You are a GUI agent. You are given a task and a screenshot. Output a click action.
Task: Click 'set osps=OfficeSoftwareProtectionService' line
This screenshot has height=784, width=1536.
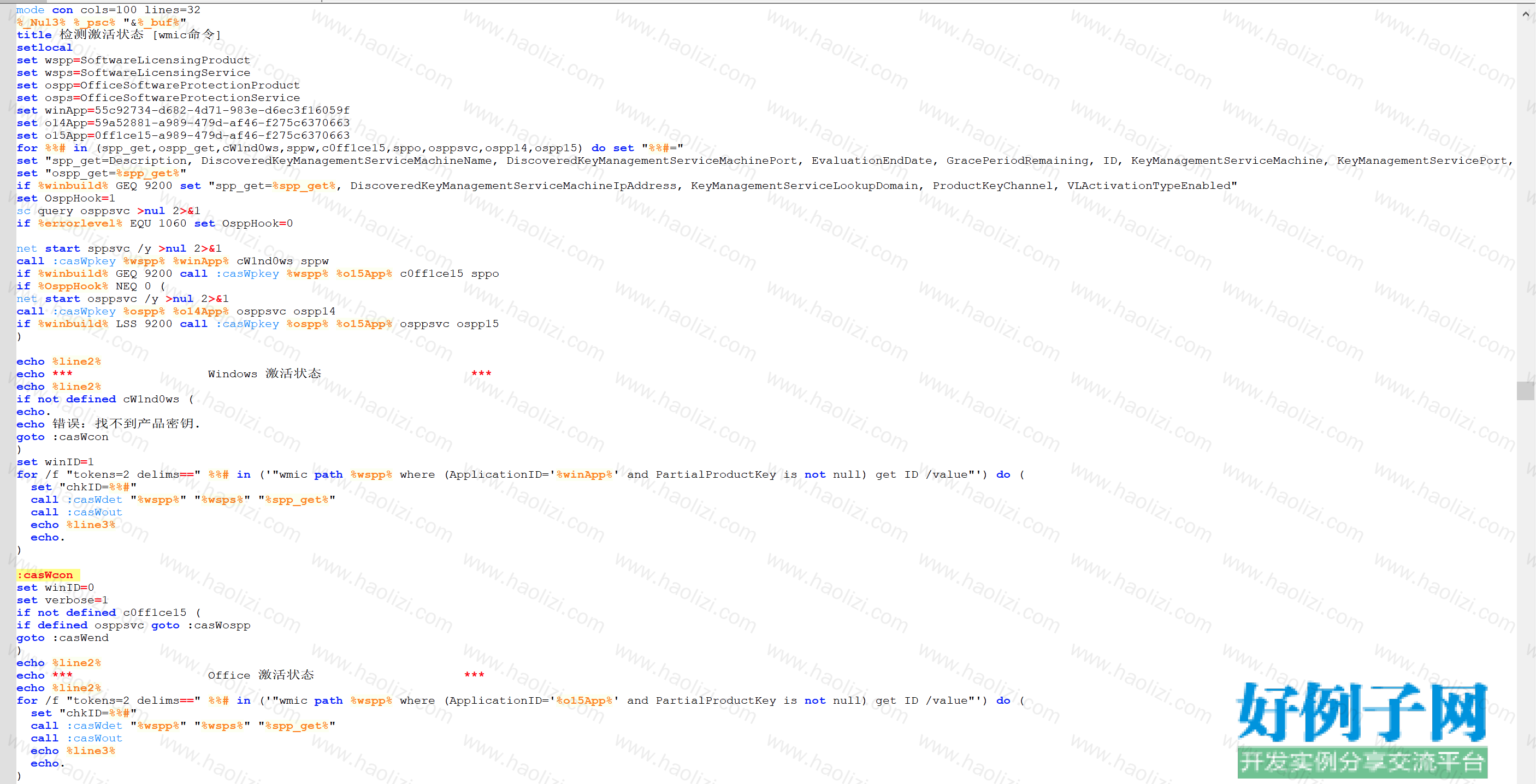[x=158, y=98]
